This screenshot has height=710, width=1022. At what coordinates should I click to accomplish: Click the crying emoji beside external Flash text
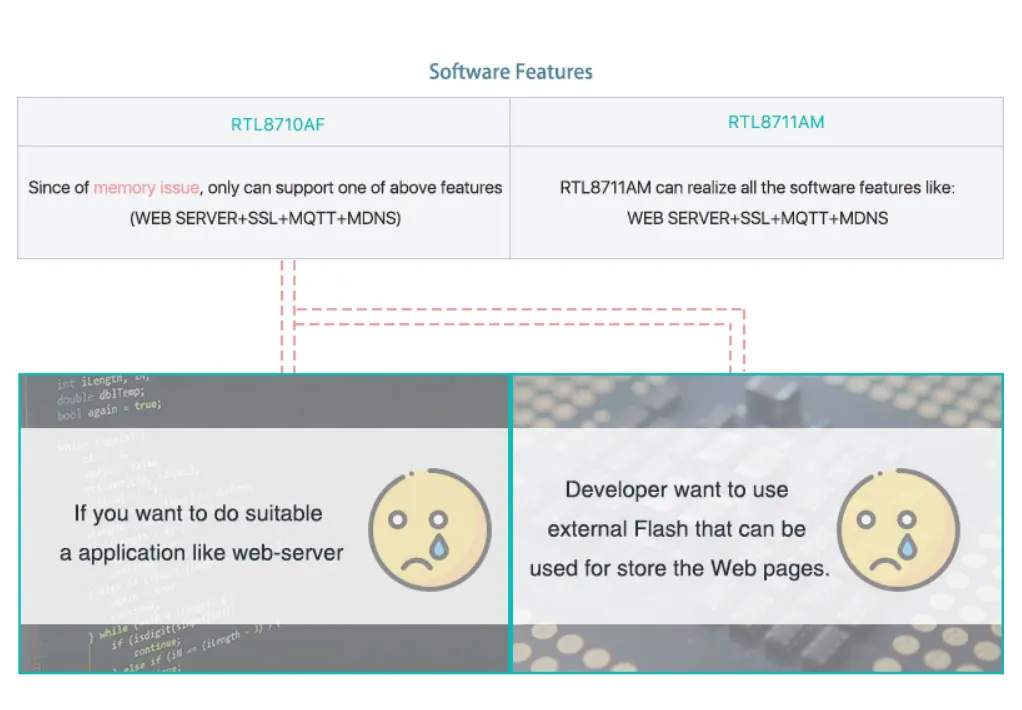(898, 529)
